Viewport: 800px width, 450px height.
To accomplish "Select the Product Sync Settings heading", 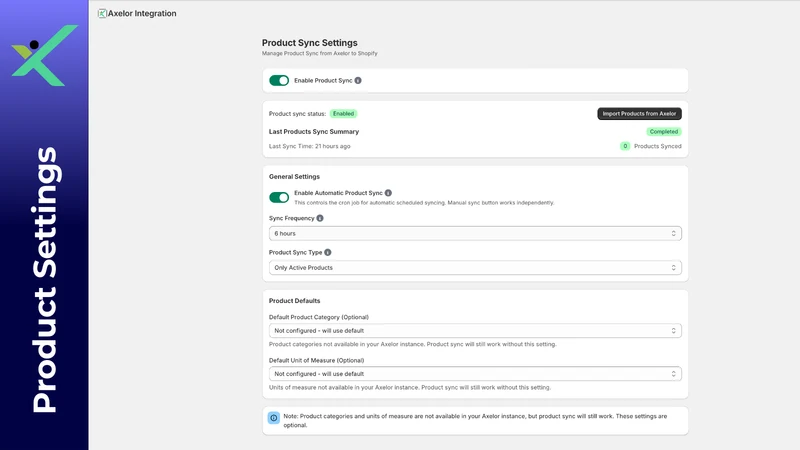I will (310, 43).
